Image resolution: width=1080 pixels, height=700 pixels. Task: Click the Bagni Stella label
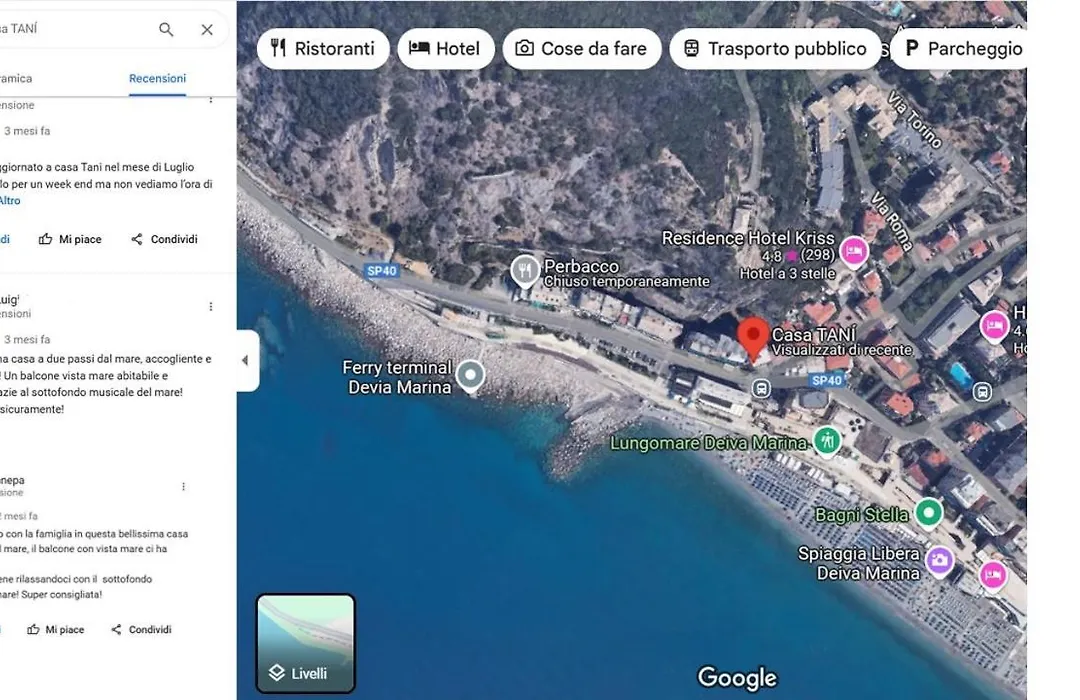(862, 515)
